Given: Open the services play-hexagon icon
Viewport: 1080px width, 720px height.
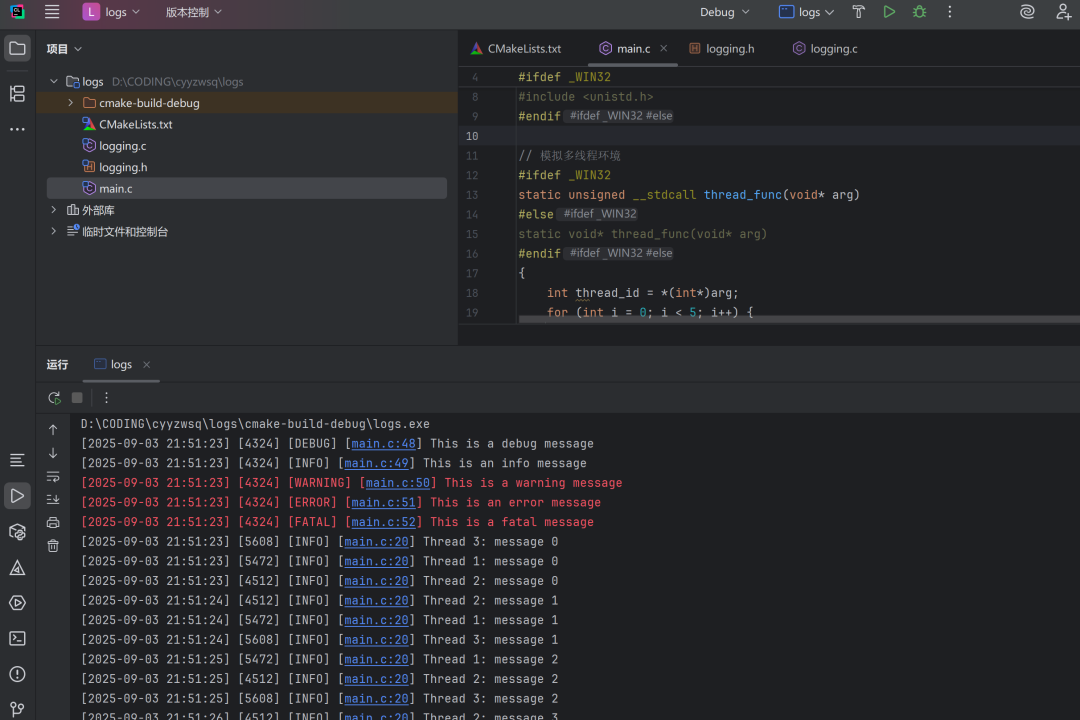Looking at the screenshot, I should pos(17,603).
